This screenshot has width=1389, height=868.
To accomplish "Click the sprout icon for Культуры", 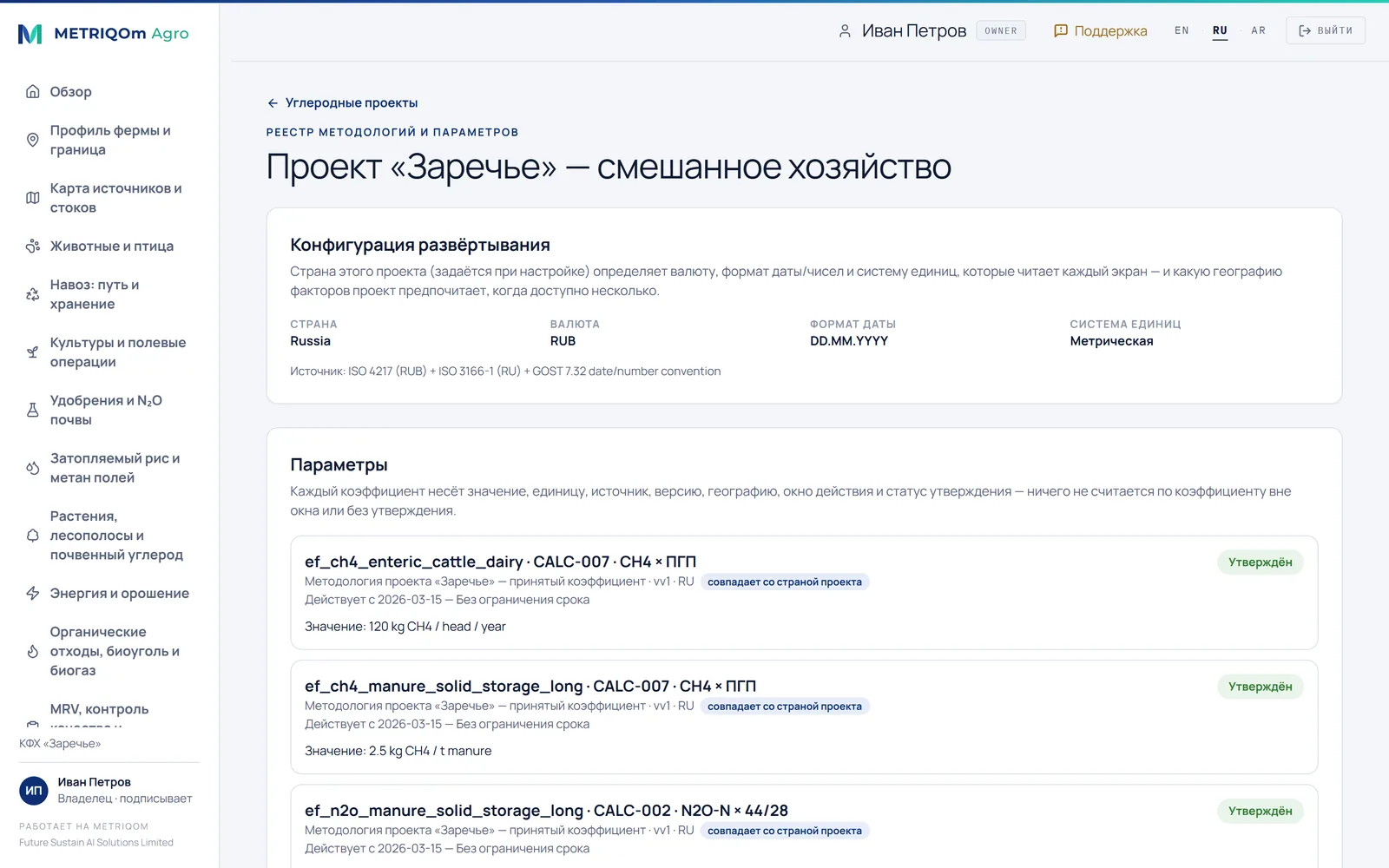I will (33, 352).
